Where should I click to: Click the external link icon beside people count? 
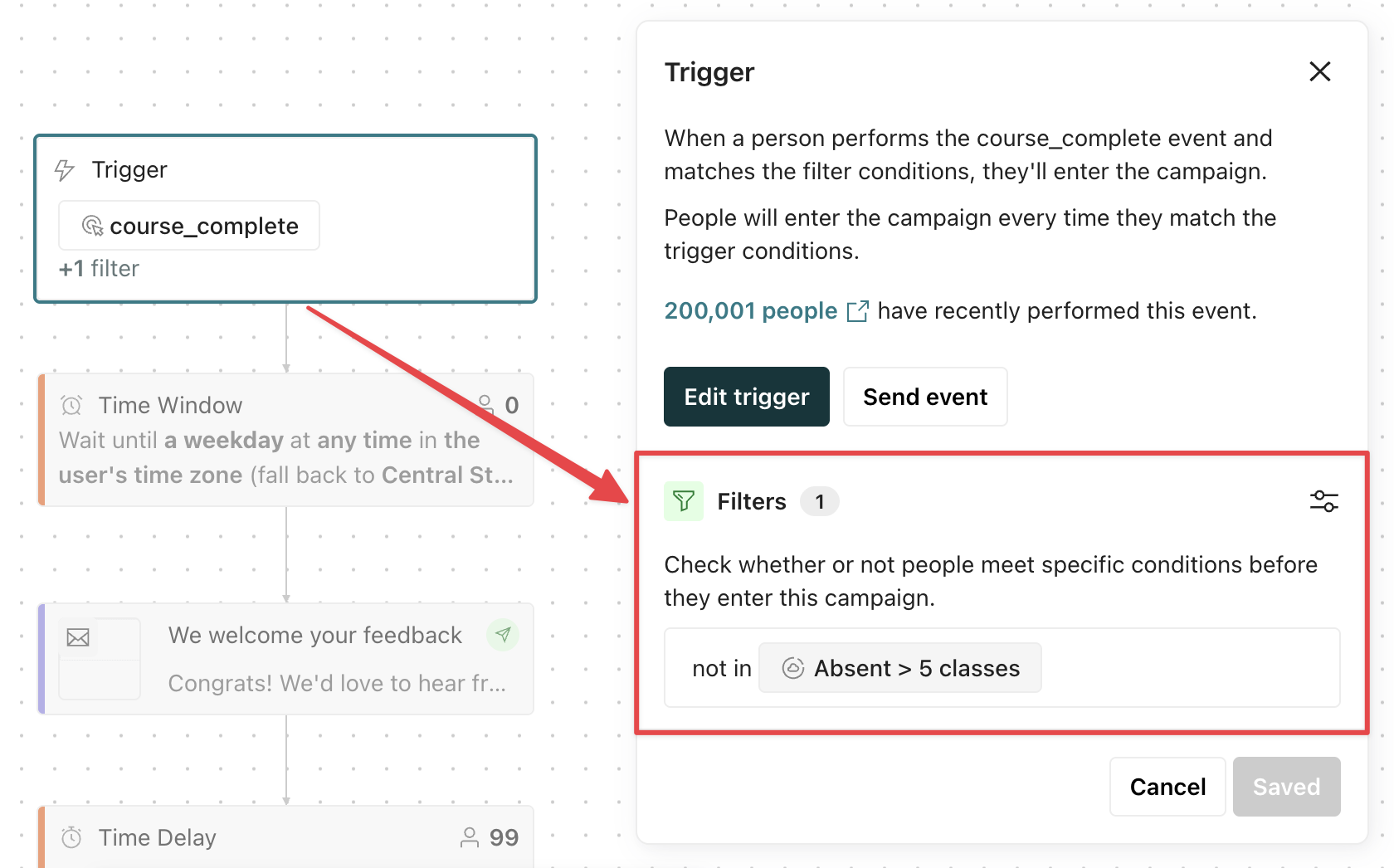(857, 311)
